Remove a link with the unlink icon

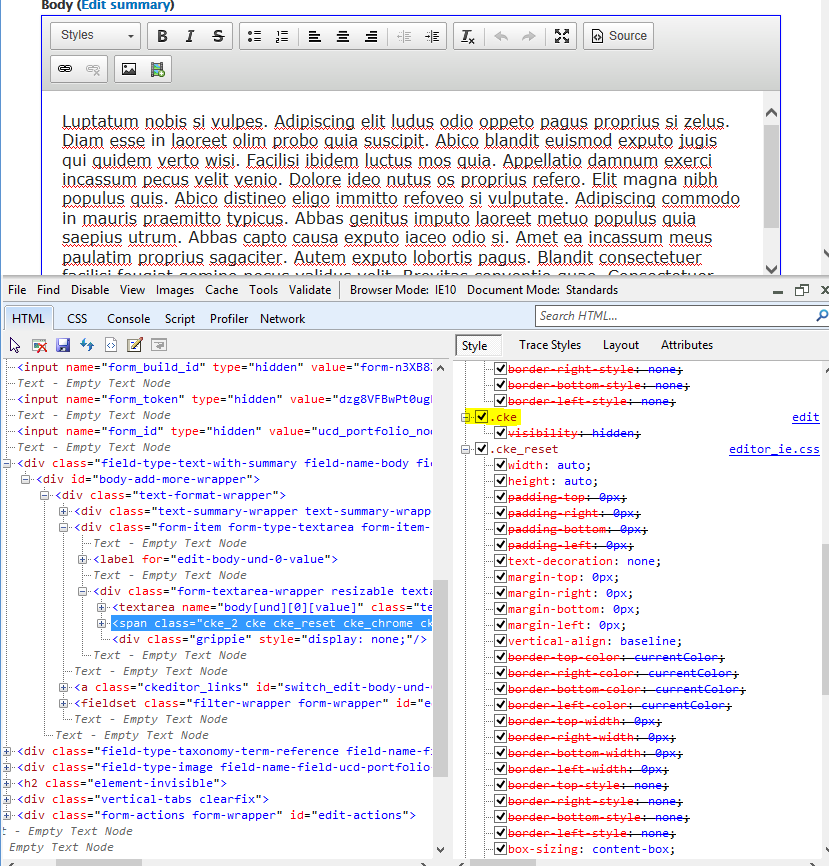coord(93,69)
